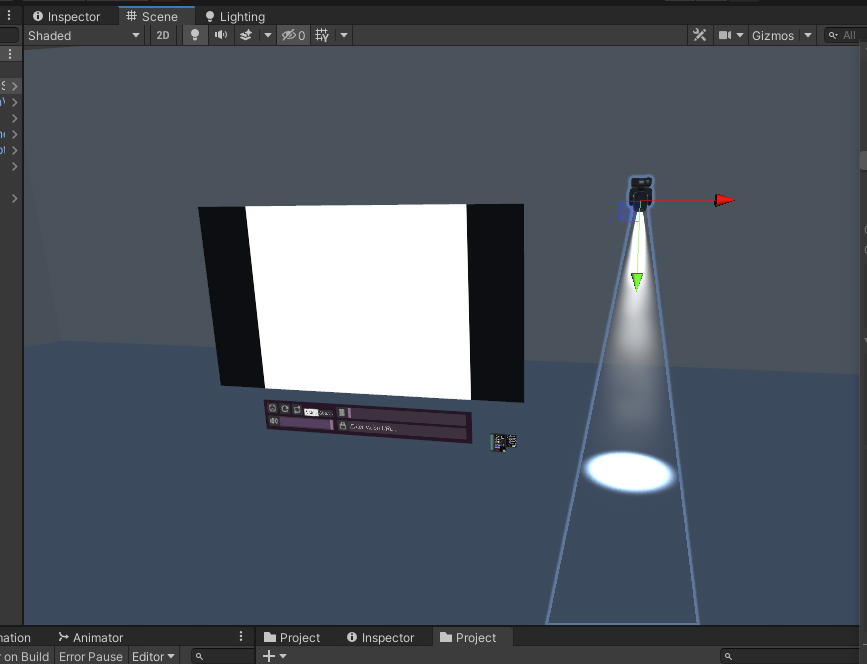Click the scene search All field
Image resolution: width=867 pixels, height=664 pixels.
click(x=845, y=35)
